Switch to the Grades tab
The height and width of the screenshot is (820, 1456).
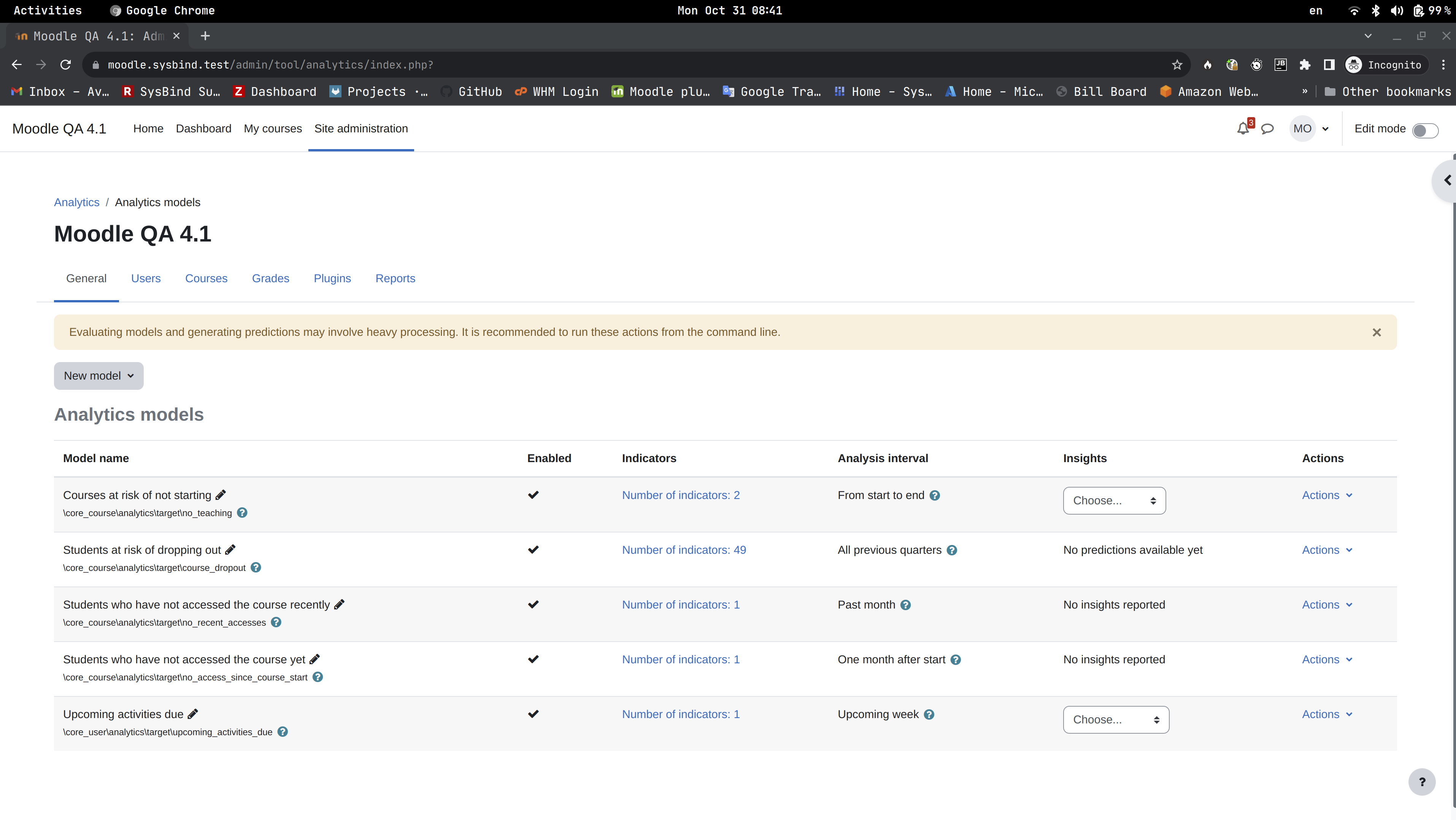click(x=271, y=279)
